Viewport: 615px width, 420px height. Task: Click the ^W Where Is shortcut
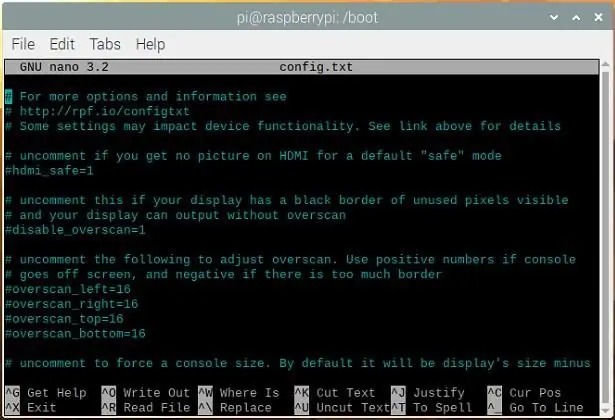238,393
